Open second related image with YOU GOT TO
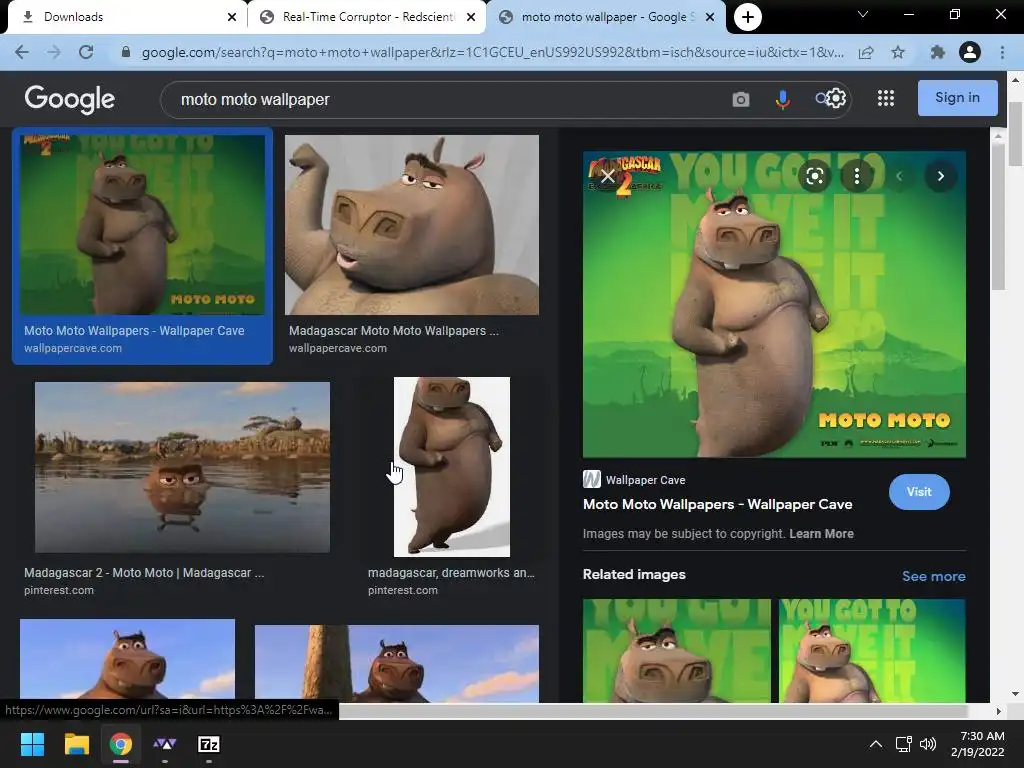Viewport: 1024px width, 768px height. tap(872, 650)
